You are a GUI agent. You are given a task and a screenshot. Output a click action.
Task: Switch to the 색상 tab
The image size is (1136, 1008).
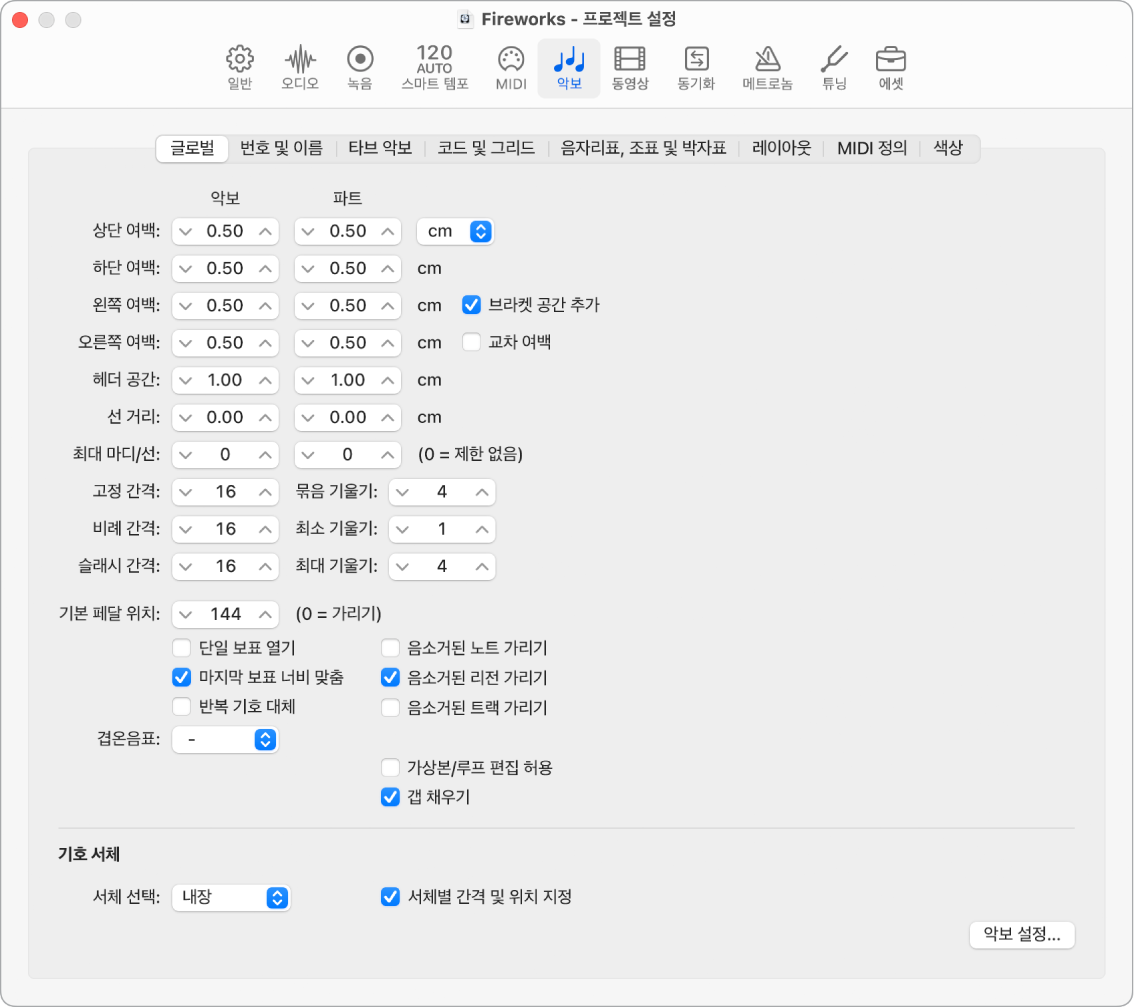coord(948,149)
